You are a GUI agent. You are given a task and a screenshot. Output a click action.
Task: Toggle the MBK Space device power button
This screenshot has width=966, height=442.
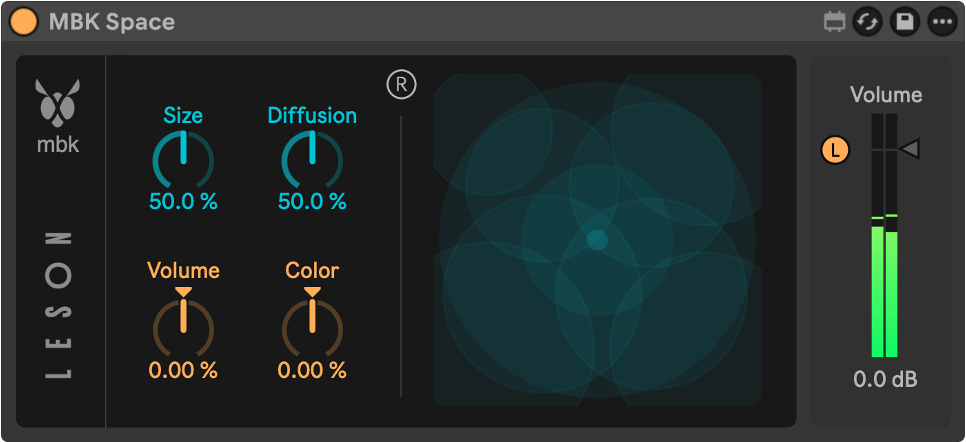click(24, 22)
